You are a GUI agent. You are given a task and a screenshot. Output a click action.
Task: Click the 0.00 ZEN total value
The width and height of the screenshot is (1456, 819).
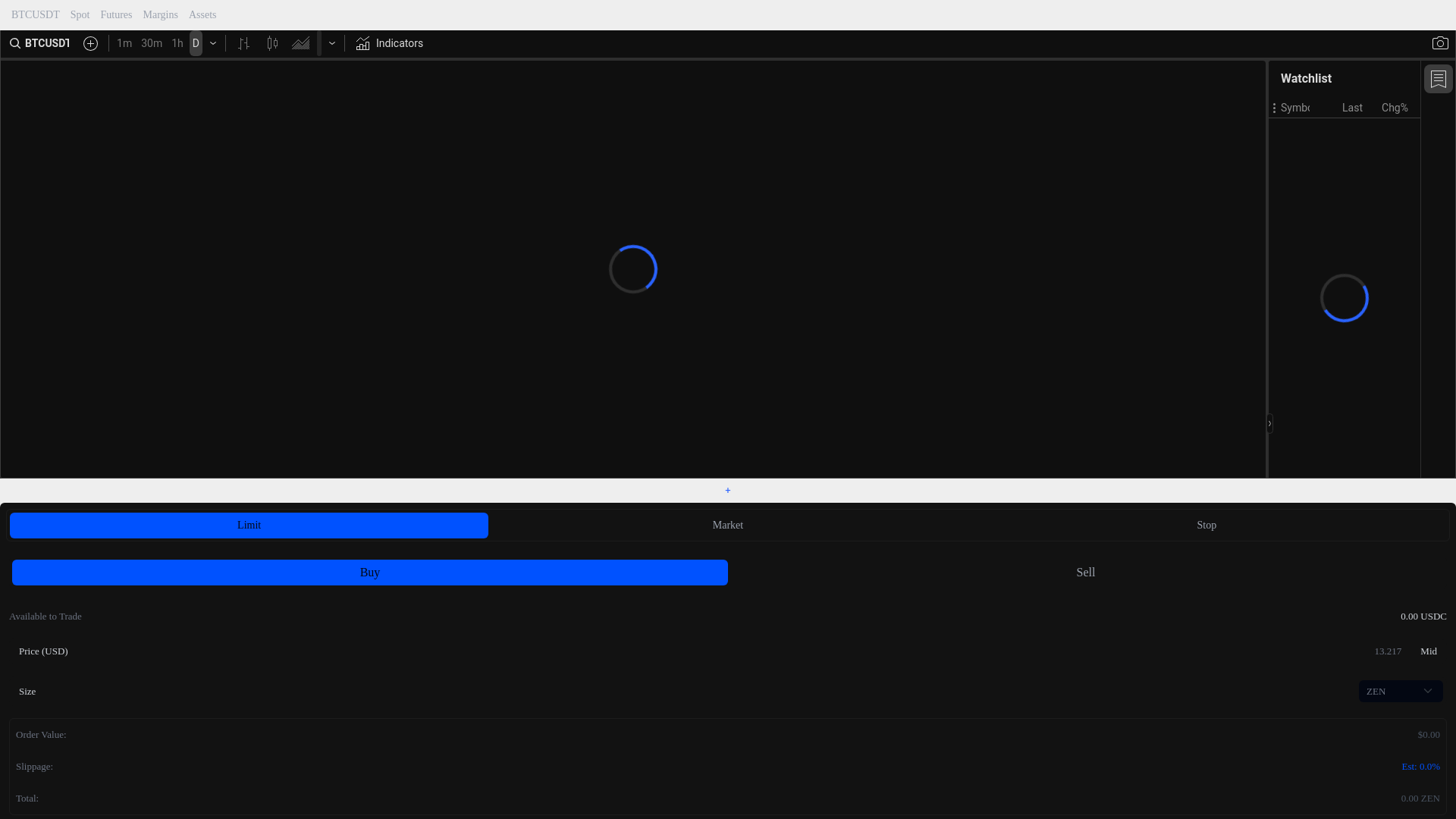click(1420, 799)
